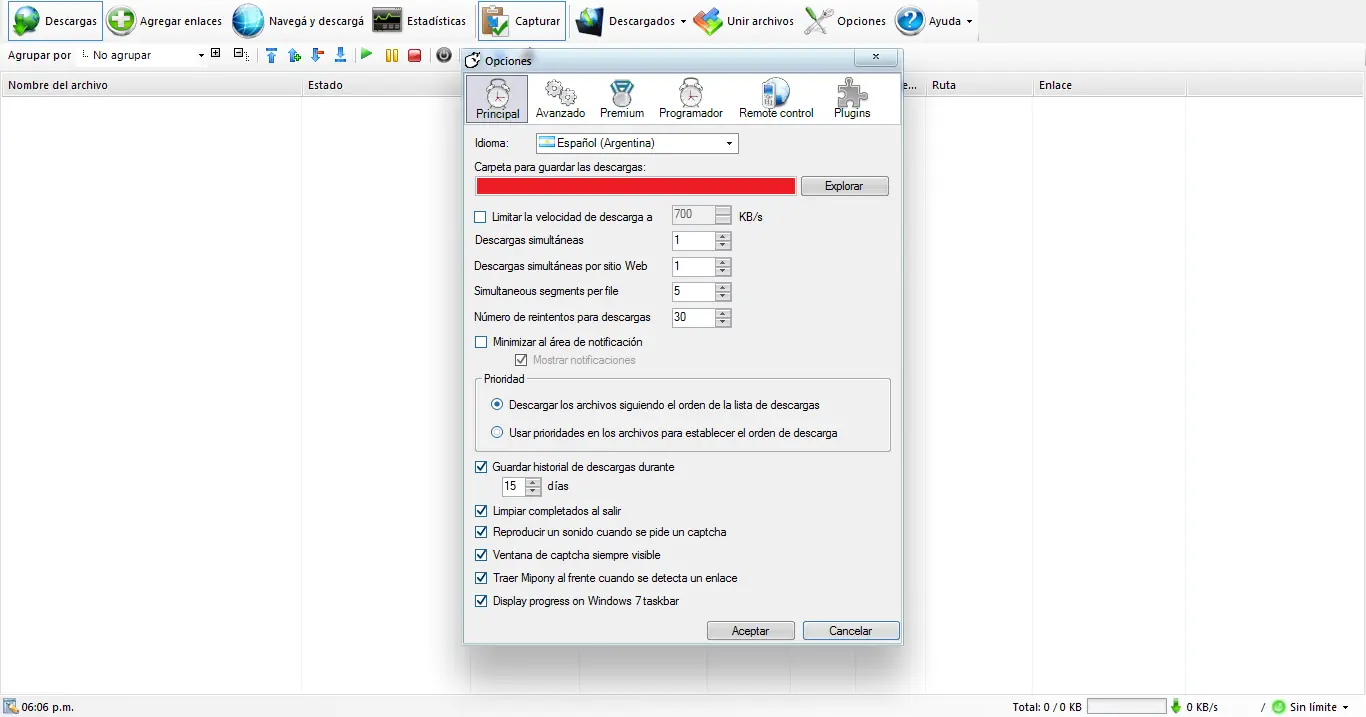Viewport: 1366px width, 717px height.
Task: Sort by Ruta column header
Action: 978,85
